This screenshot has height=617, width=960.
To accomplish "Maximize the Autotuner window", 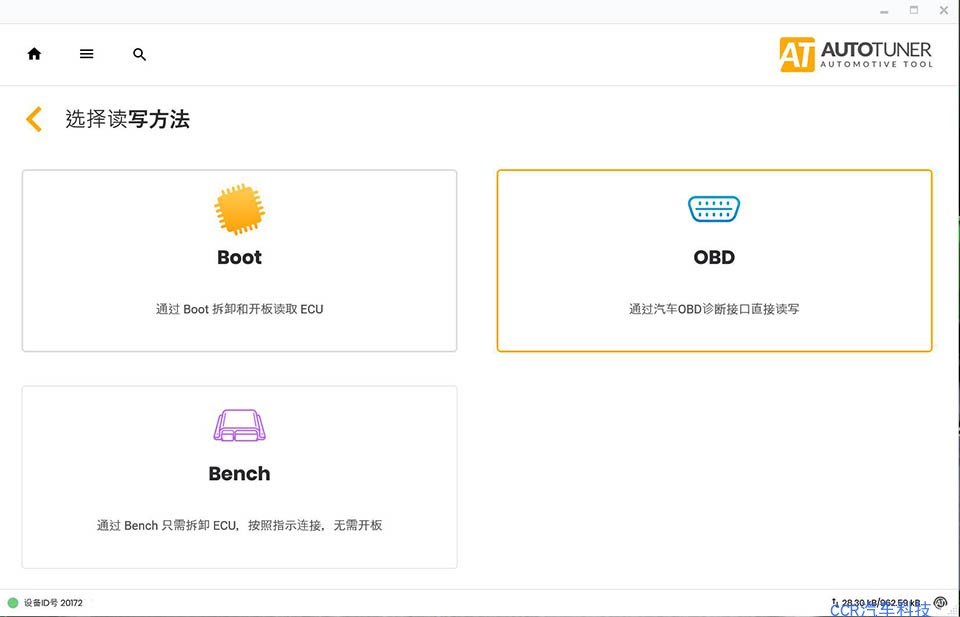I will [913, 10].
